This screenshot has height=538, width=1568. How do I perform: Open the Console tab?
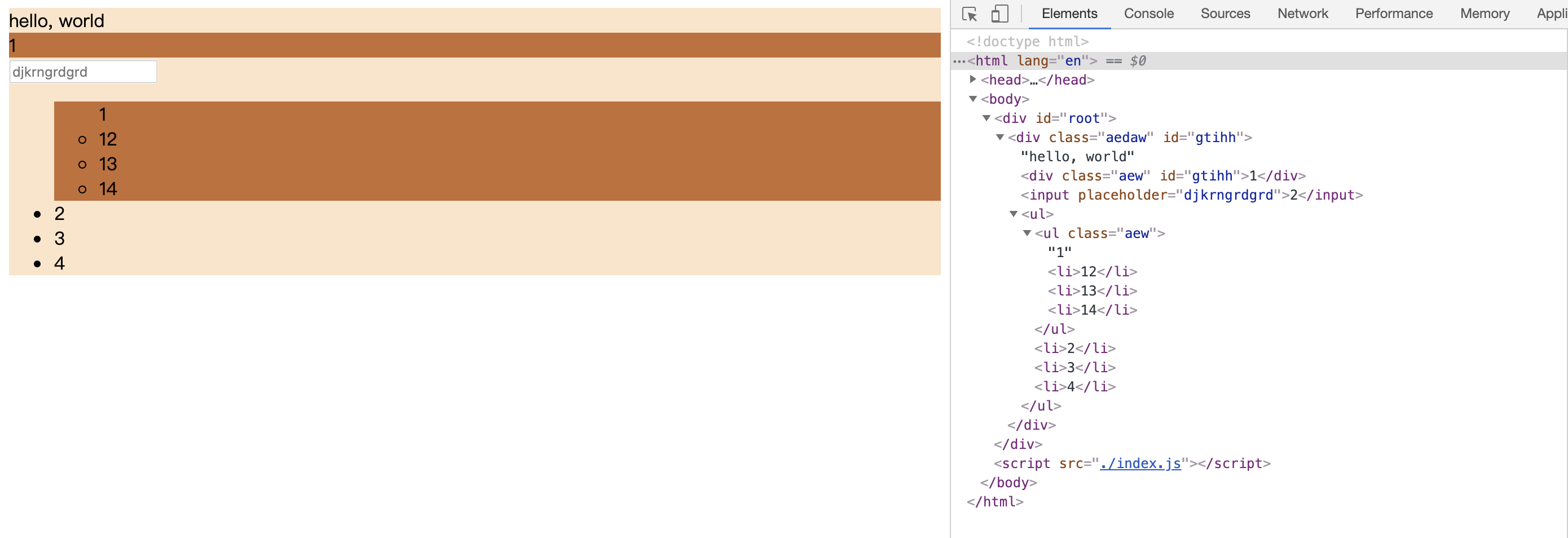(x=1148, y=14)
